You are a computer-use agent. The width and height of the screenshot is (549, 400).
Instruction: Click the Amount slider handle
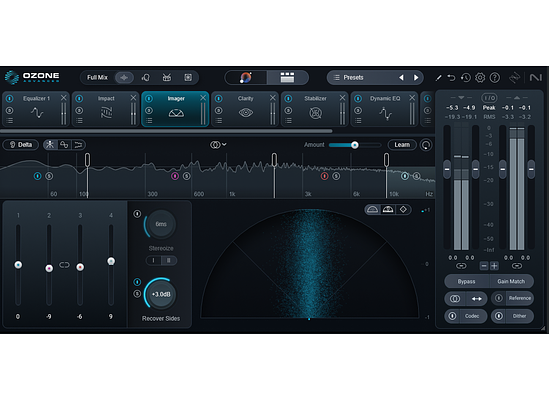tap(355, 145)
